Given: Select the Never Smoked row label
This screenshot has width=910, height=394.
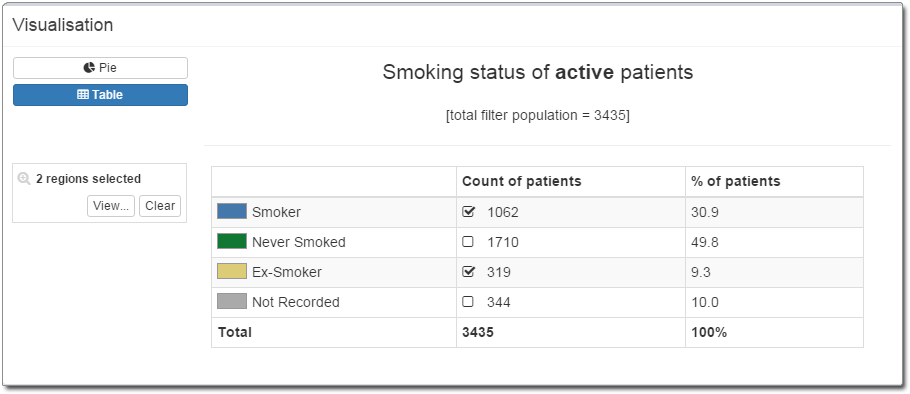Looking at the screenshot, I should (298, 242).
